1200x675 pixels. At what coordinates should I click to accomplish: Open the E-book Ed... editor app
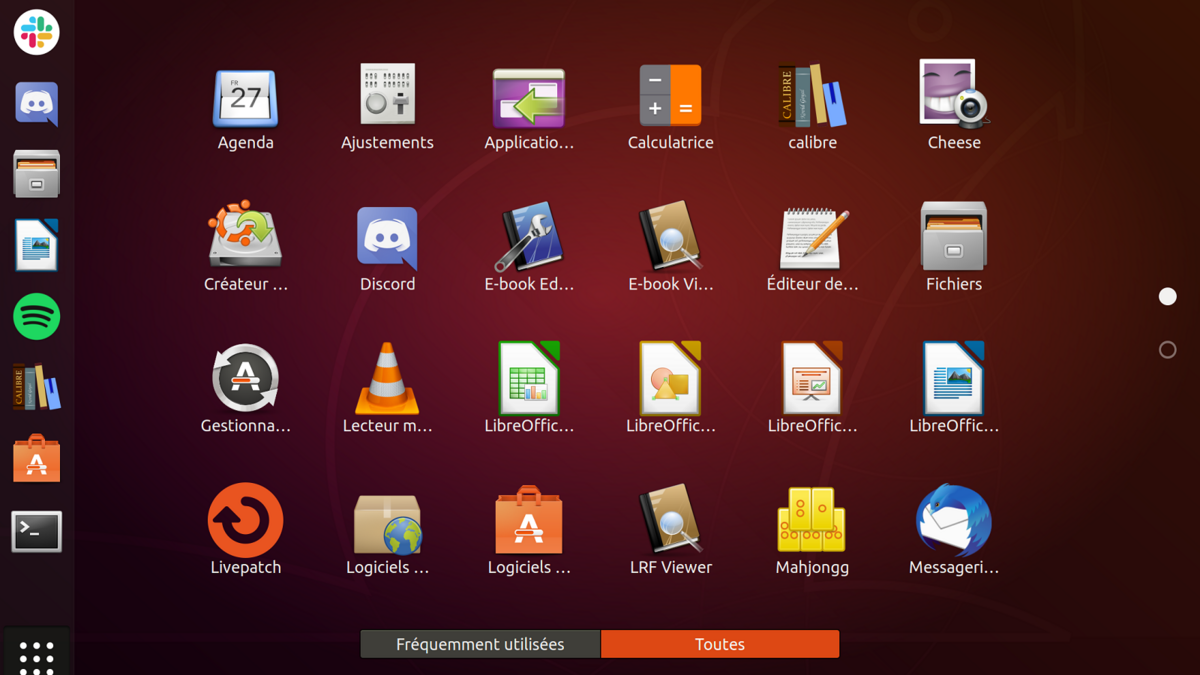click(529, 238)
